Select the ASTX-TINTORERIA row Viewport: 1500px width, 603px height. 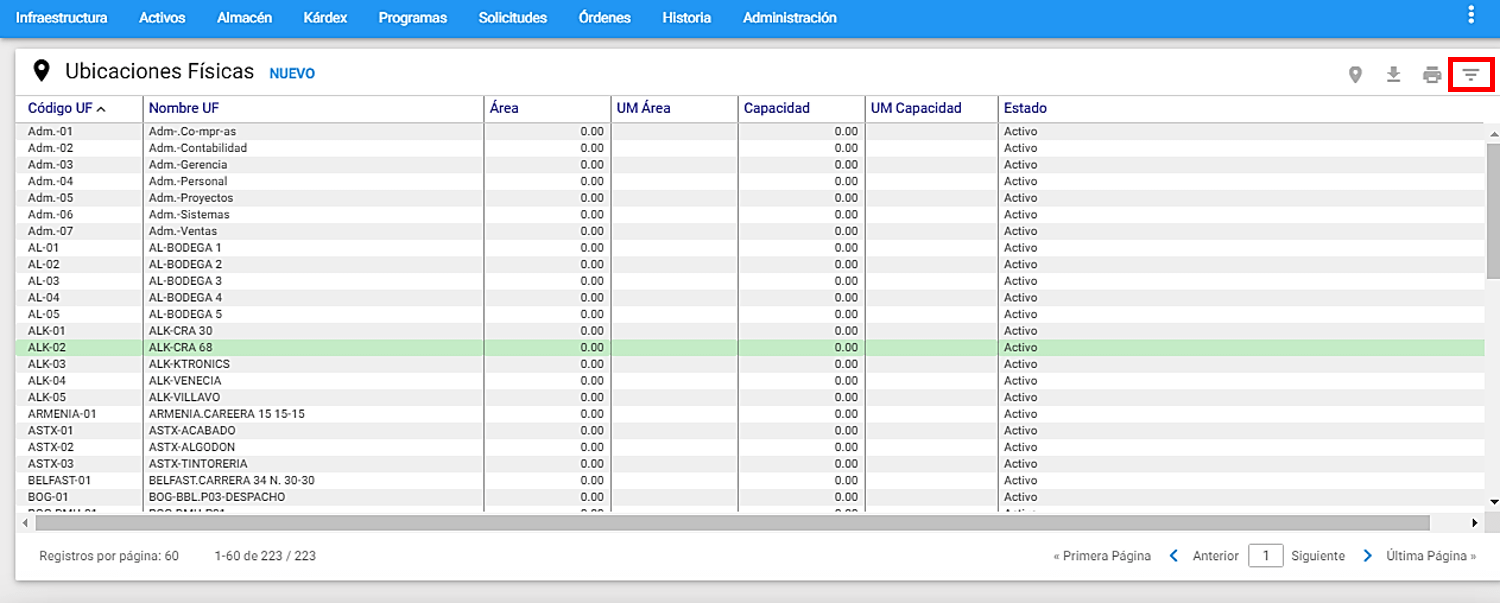[749, 464]
